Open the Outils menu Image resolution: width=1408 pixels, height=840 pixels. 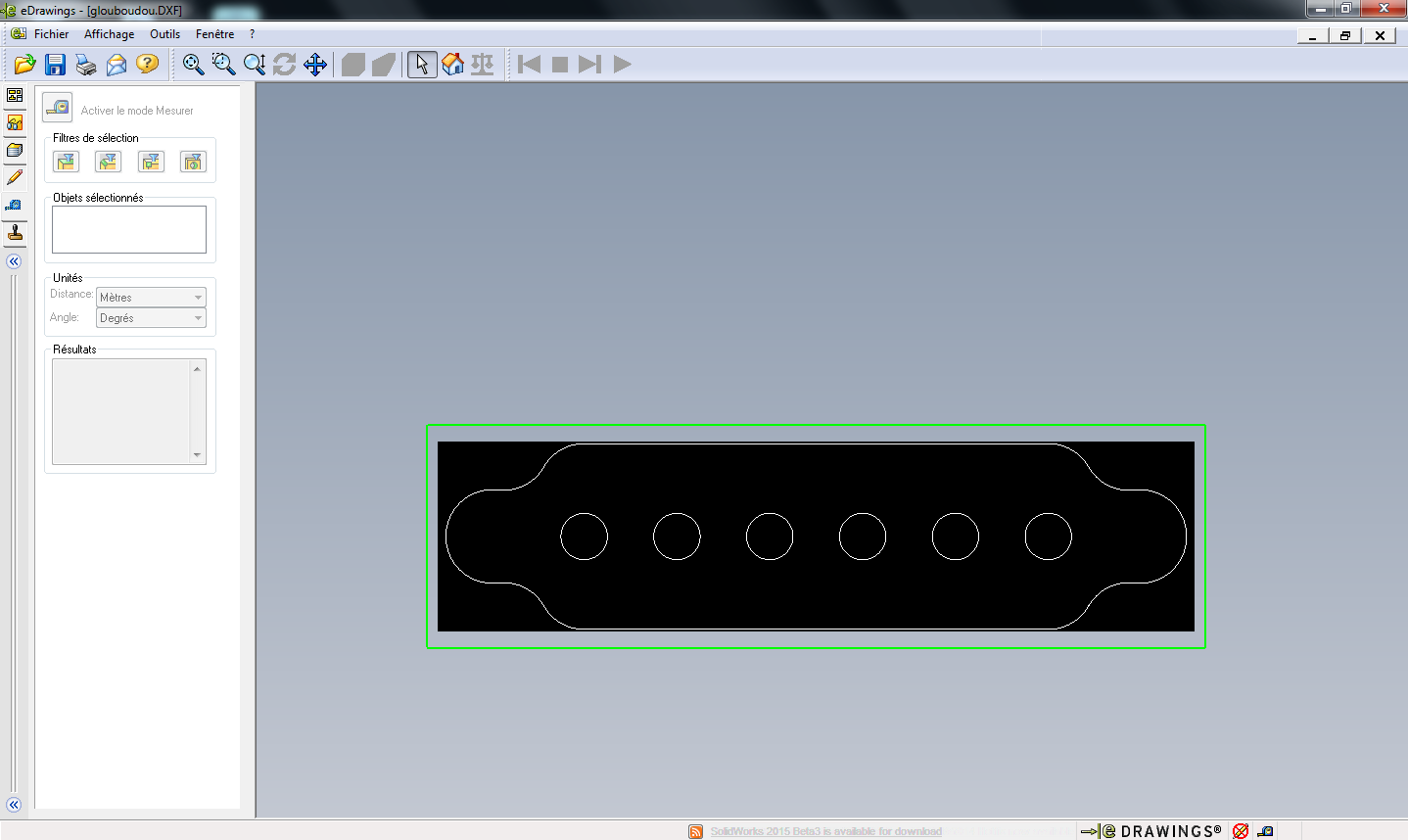tap(164, 34)
